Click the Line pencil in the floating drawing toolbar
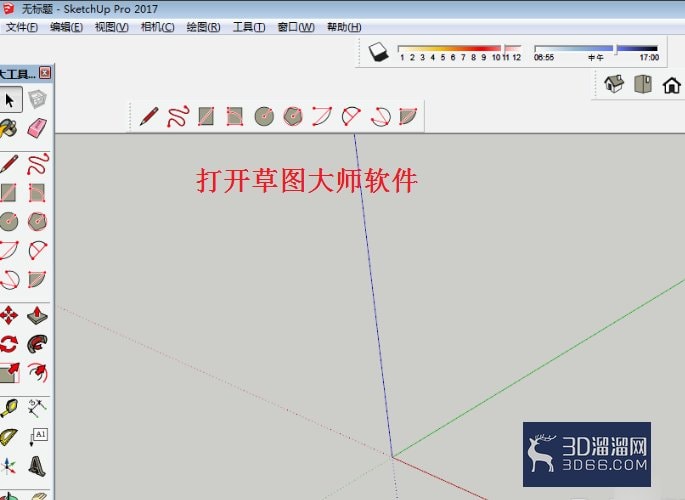Viewport: 685px width, 500px height. click(x=149, y=116)
